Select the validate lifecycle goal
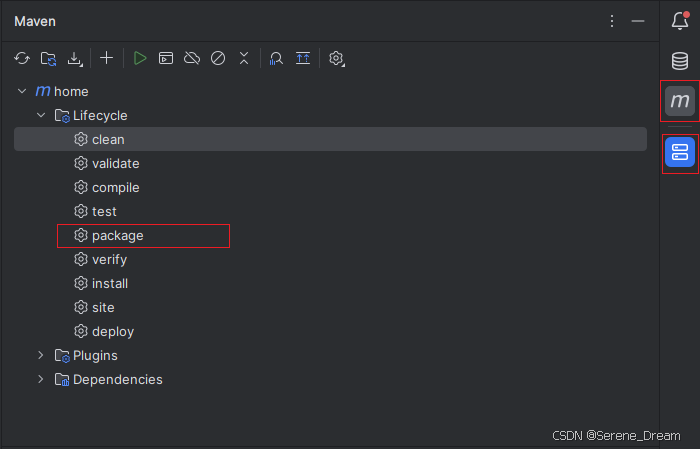Screen dimensions: 700x449 (x=330, y=163)
